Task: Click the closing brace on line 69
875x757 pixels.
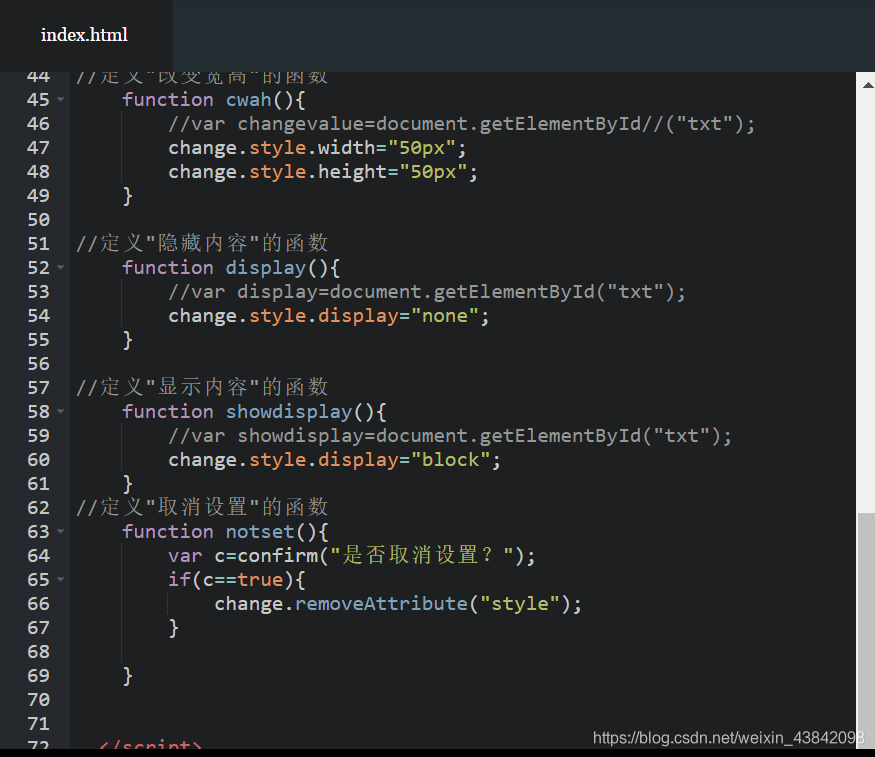Action: [128, 676]
